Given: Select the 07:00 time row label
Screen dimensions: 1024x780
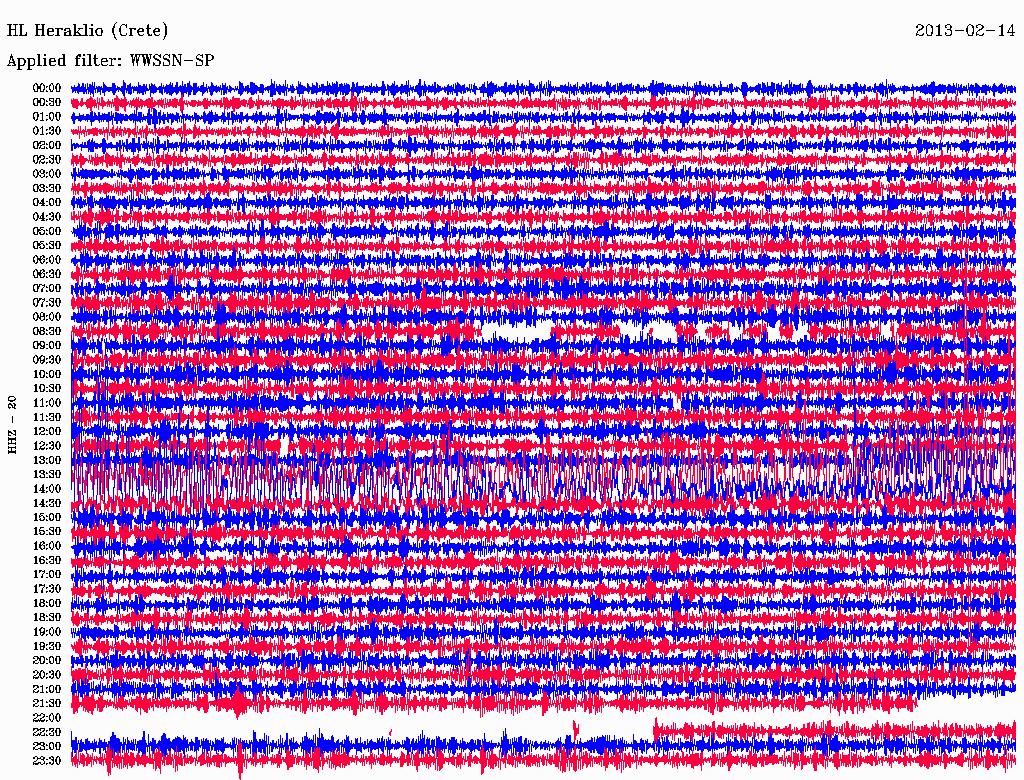Looking at the screenshot, I should (x=47, y=288).
